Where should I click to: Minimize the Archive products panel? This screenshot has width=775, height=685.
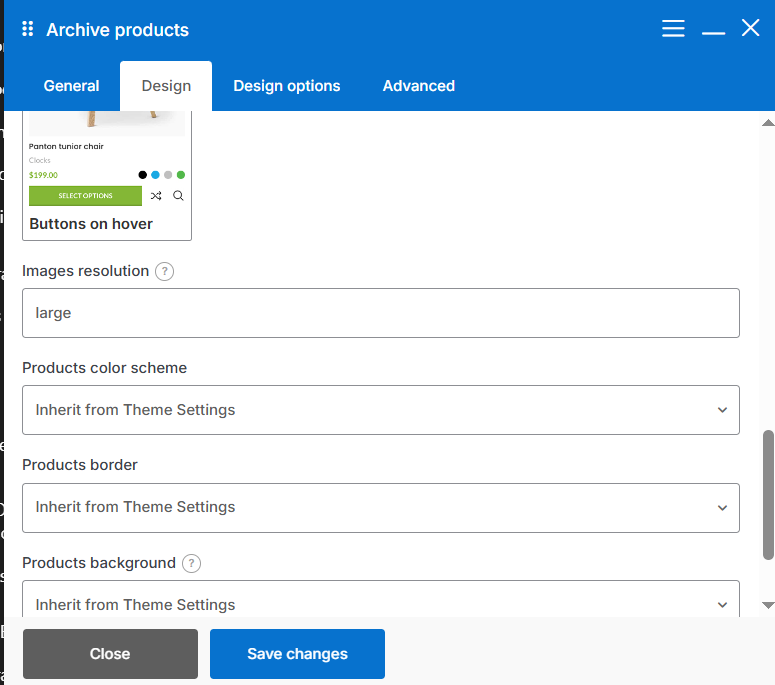click(713, 33)
